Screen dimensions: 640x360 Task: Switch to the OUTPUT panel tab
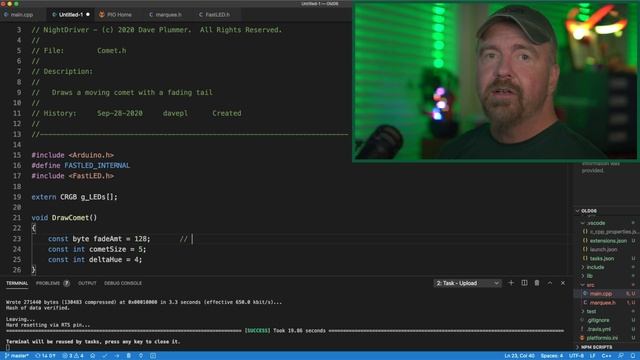87,283
